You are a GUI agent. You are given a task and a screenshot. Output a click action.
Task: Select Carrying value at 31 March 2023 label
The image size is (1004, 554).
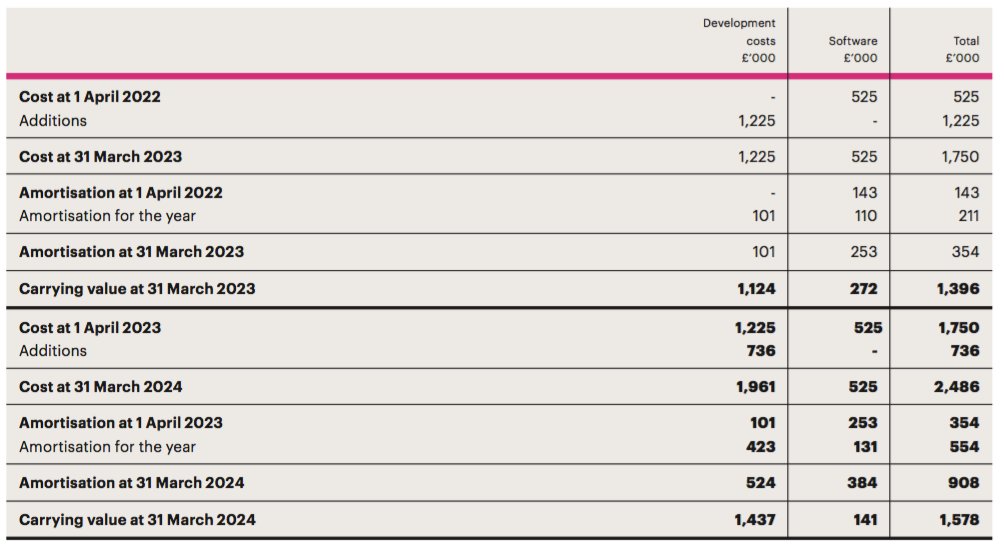tap(137, 289)
